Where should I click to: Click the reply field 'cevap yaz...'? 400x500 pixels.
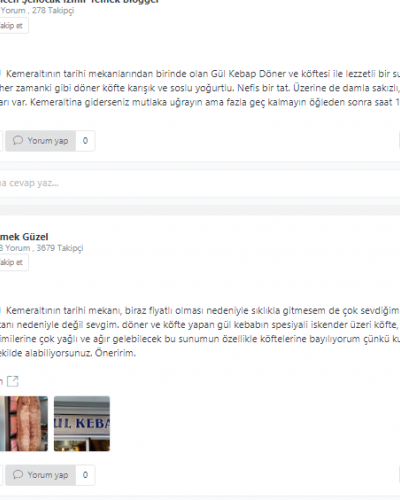click(200, 183)
